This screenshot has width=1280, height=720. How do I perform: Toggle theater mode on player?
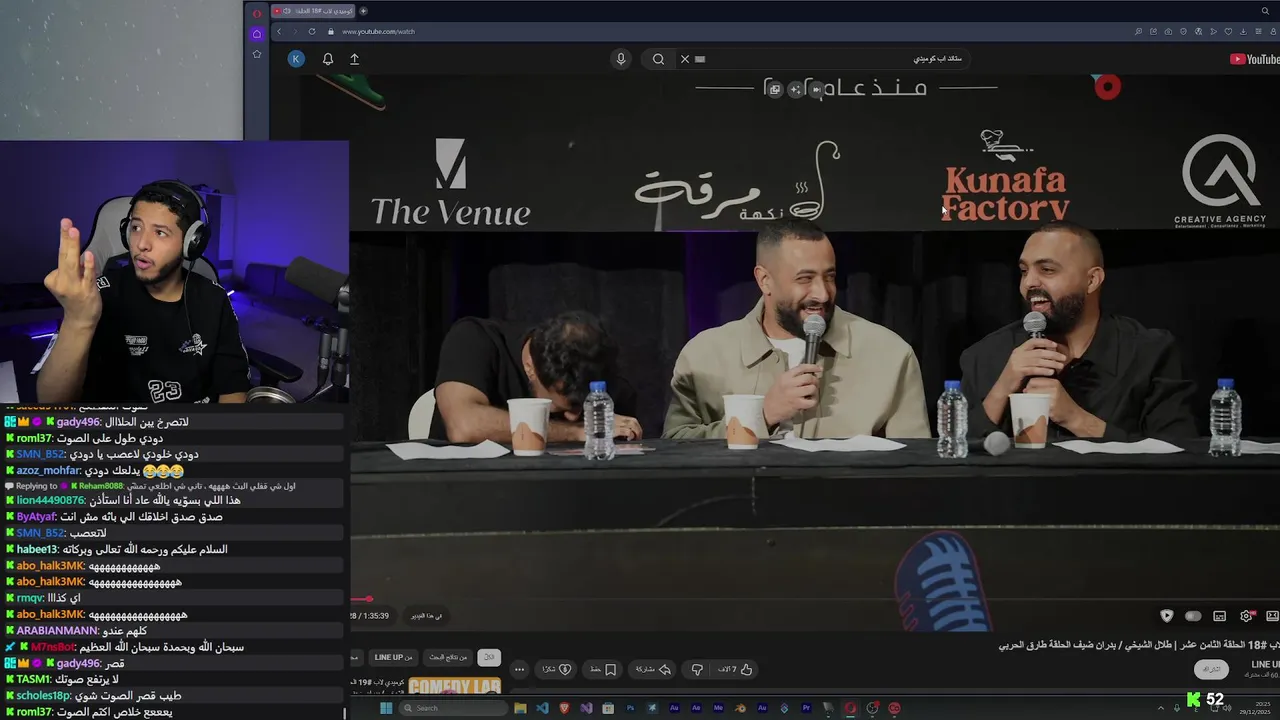pos(1272,616)
